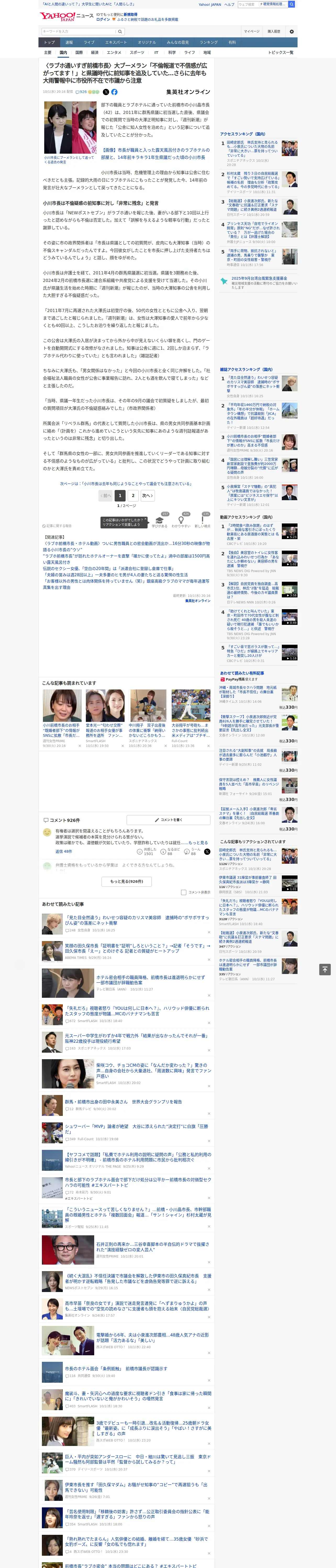Open the 主要 category tab
Image resolution: width=336 pixels, height=1568 pixels.
(x=48, y=52)
